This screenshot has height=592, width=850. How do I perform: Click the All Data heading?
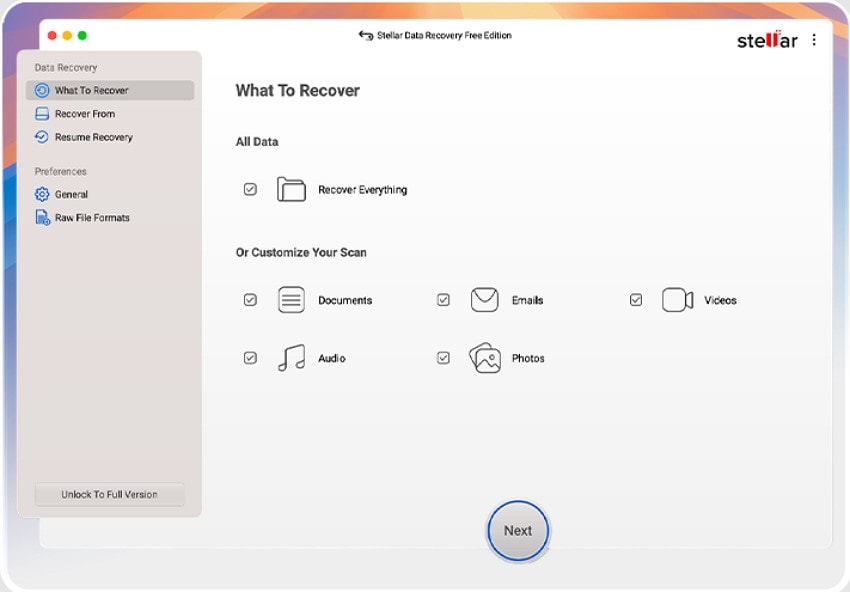point(257,141)
